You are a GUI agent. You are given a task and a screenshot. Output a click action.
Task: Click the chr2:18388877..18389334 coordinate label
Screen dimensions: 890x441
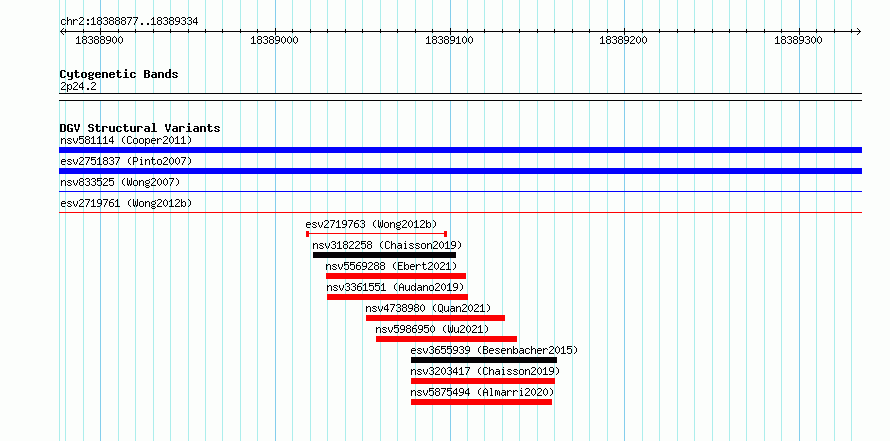coord(129,22)
